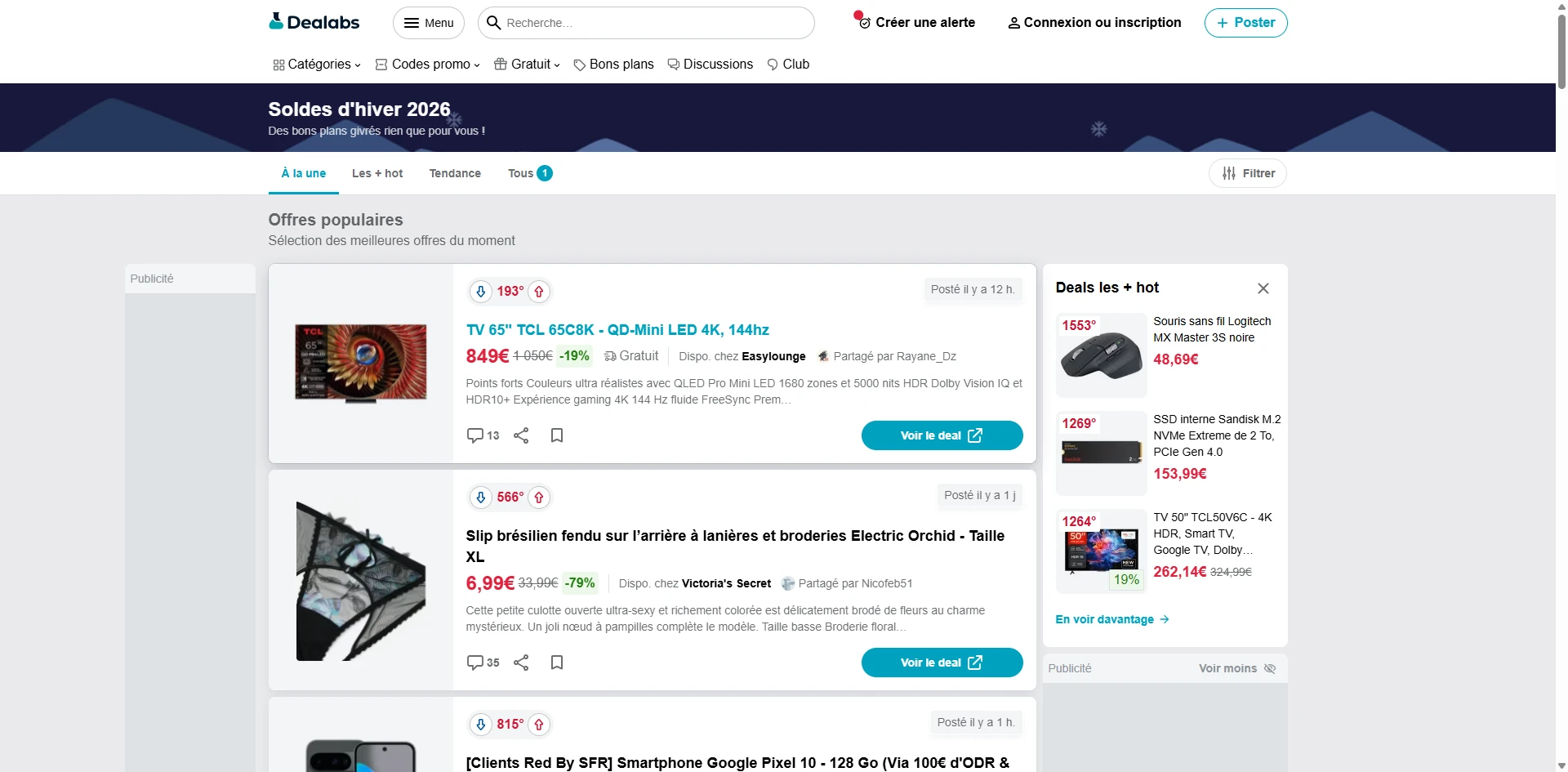1568x772 pixels.
Task: Share the Victoria's Secret slip deal
Action: click(x=521, y=663)
